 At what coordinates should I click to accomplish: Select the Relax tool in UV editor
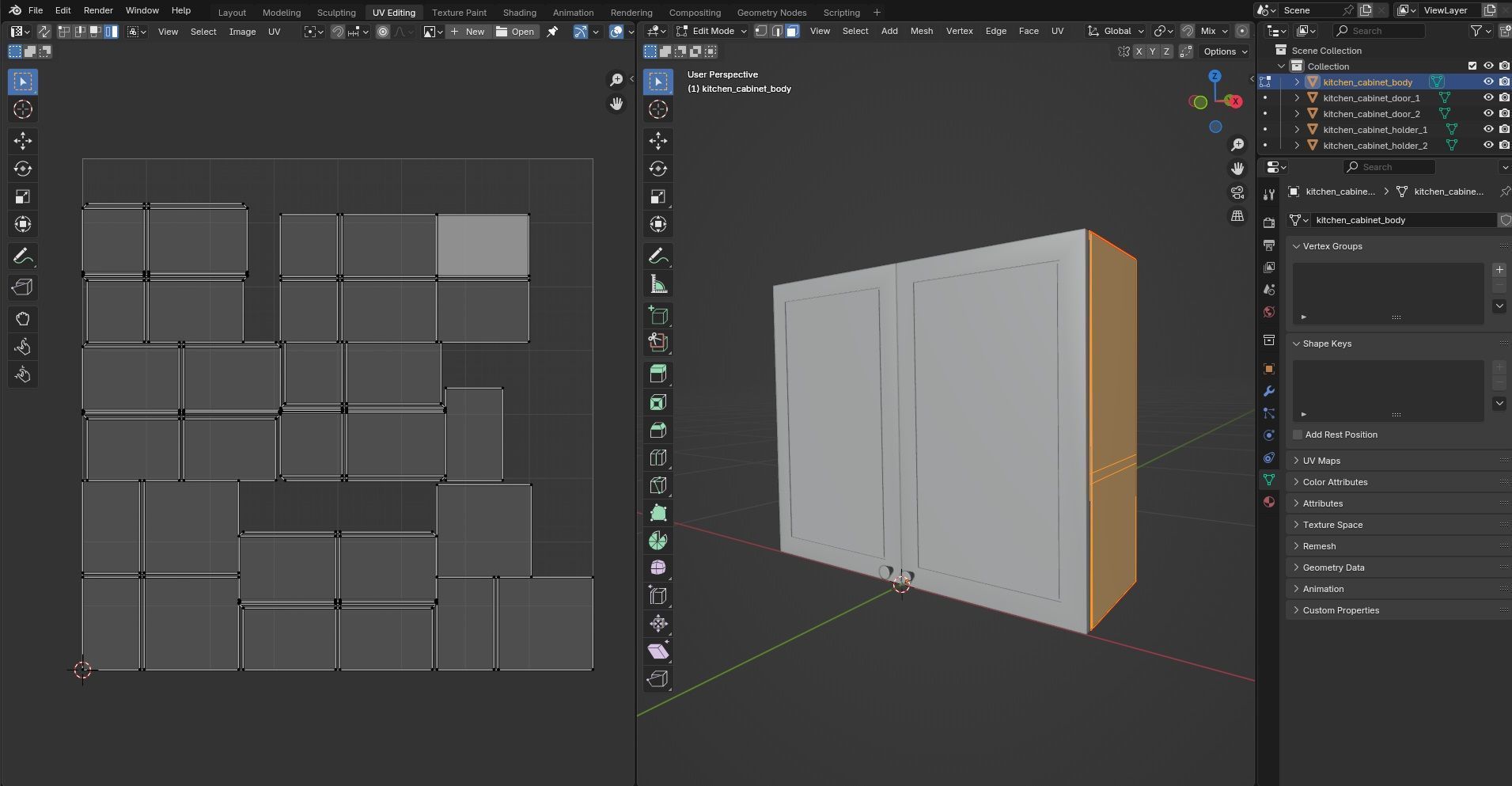(x=23, y=347)
